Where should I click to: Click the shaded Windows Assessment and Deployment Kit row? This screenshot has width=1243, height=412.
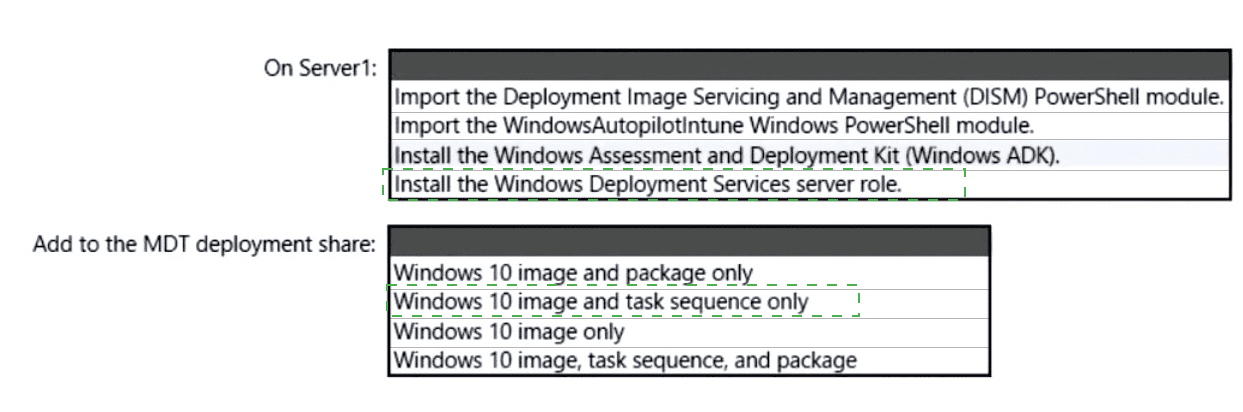[726, 156]
